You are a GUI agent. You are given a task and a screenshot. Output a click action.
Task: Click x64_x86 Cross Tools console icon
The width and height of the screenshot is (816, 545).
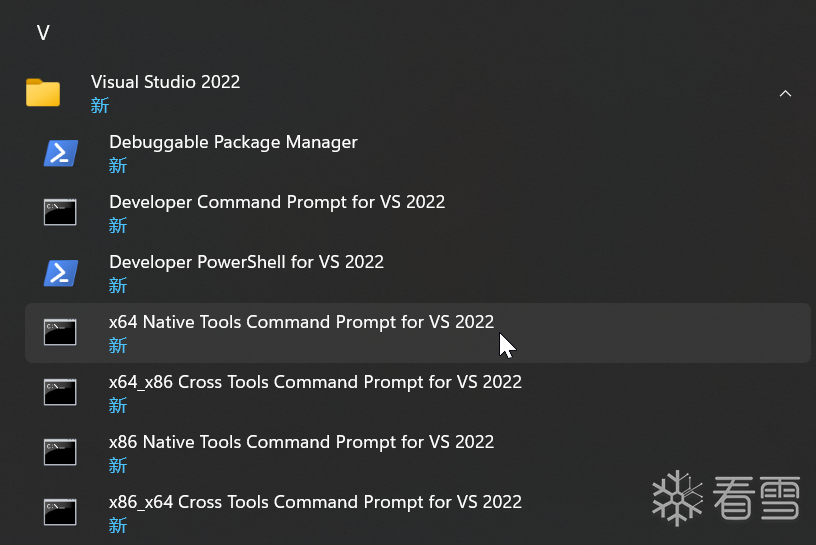click(x=61, y=392)
